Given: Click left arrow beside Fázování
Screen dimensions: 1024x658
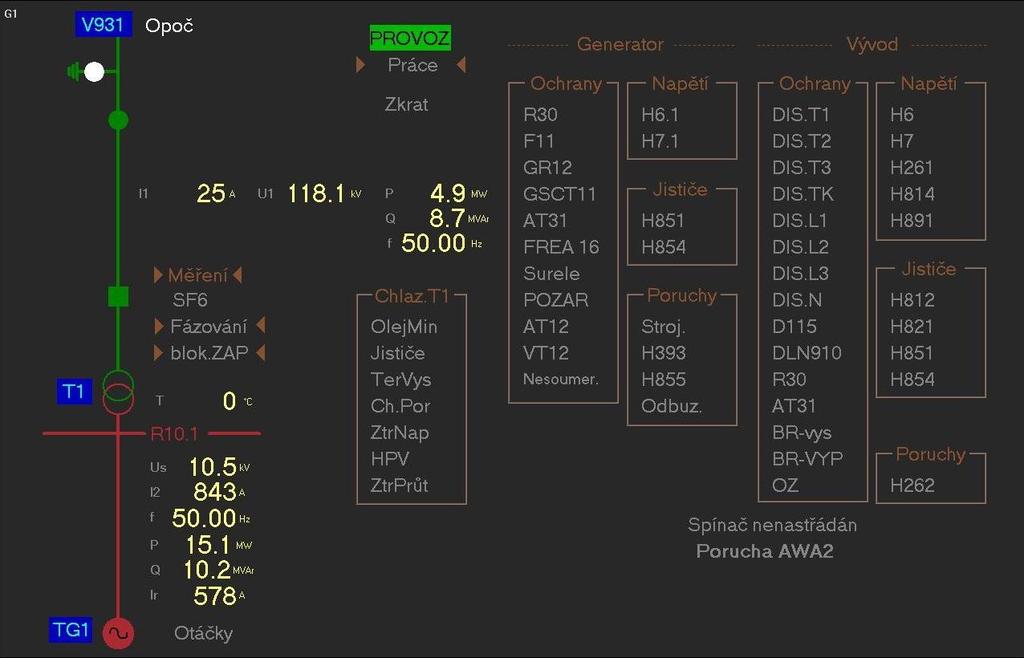Looking at the screenshot, I should (159, 326).
